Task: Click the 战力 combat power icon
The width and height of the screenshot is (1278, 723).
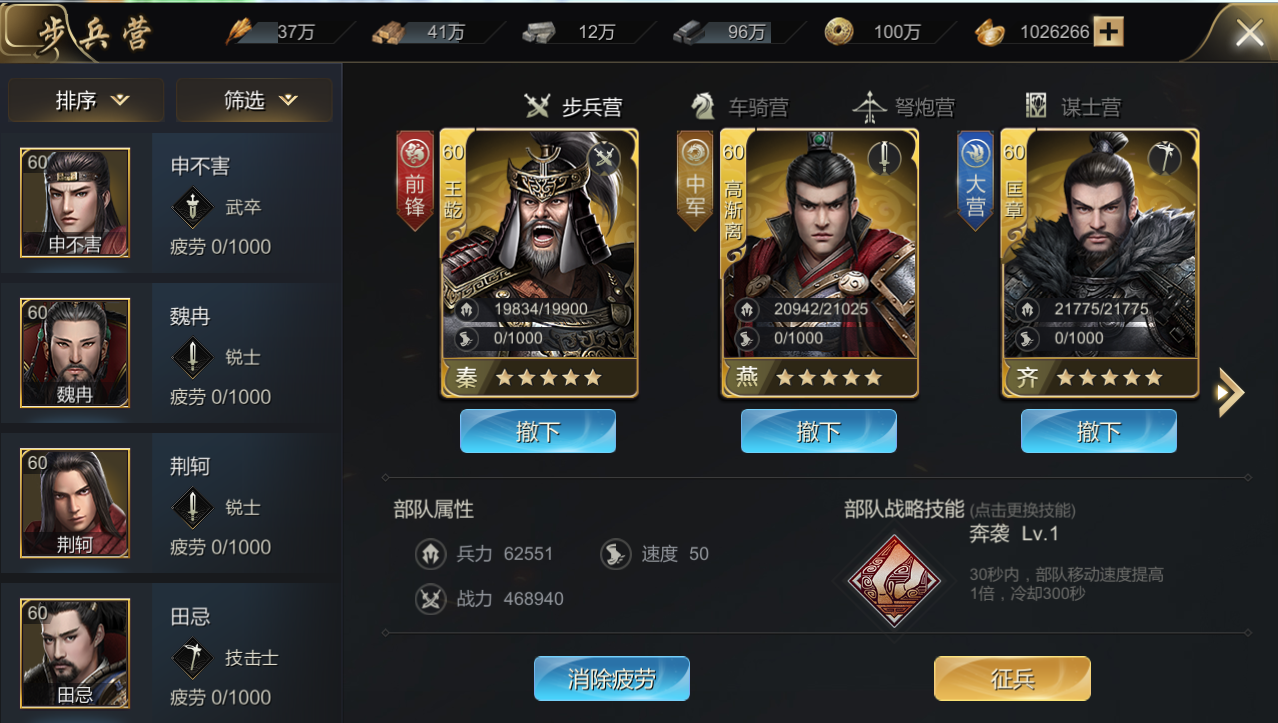Action: pyautogui.click(x=430, y=599)
